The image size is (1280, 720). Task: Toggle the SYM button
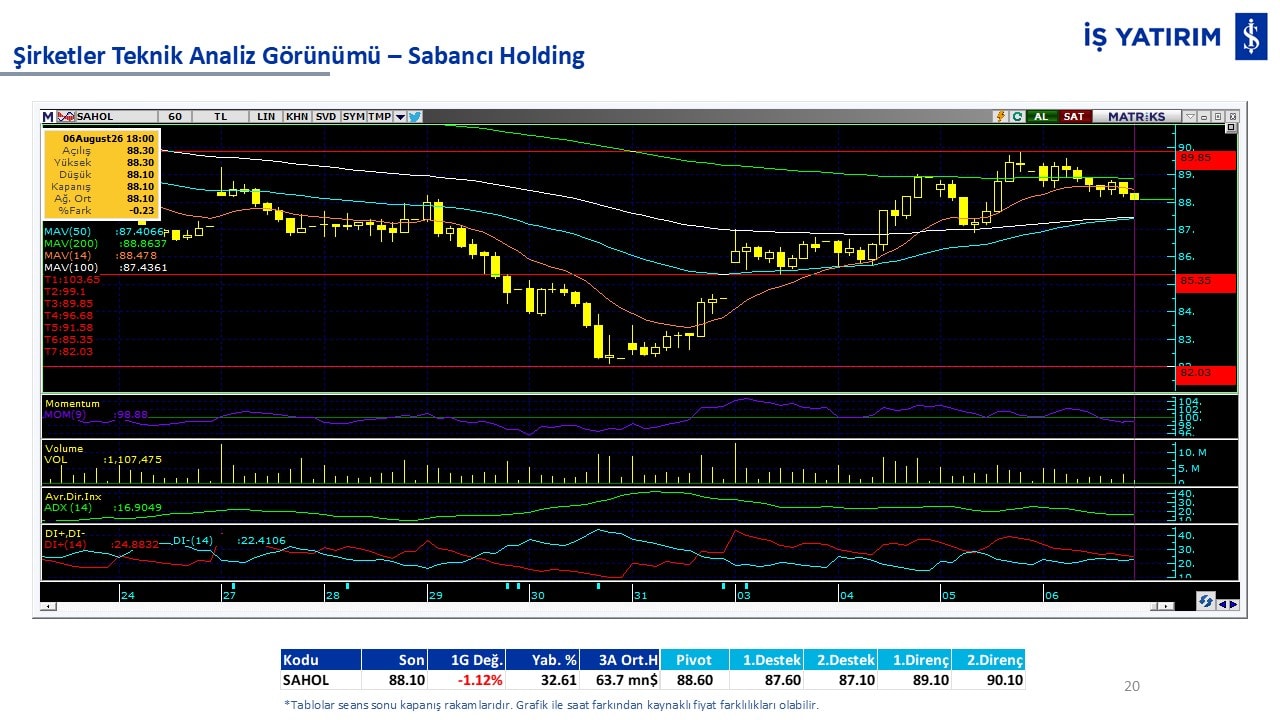point(353,116)
